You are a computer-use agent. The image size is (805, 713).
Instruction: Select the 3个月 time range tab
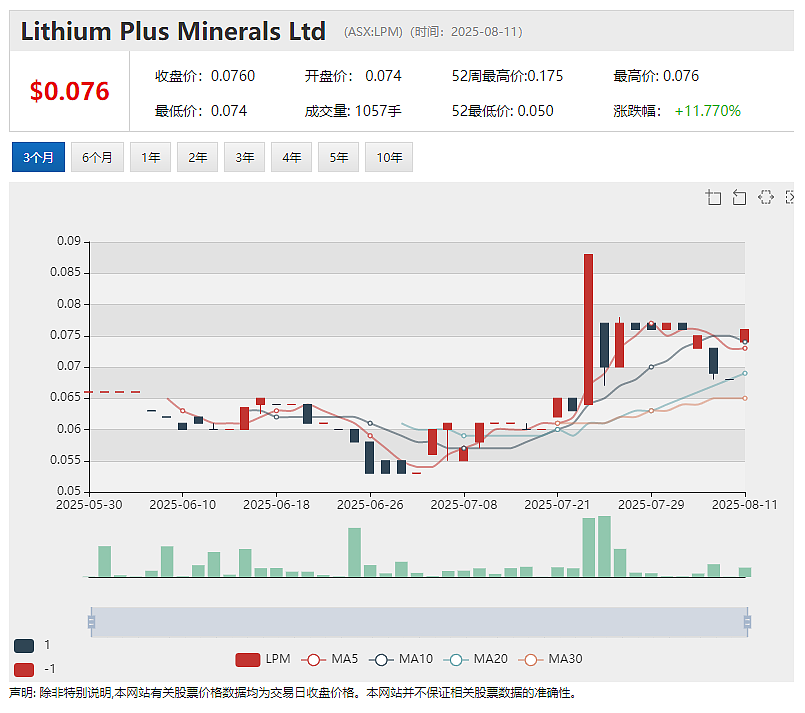click(38, 157)
